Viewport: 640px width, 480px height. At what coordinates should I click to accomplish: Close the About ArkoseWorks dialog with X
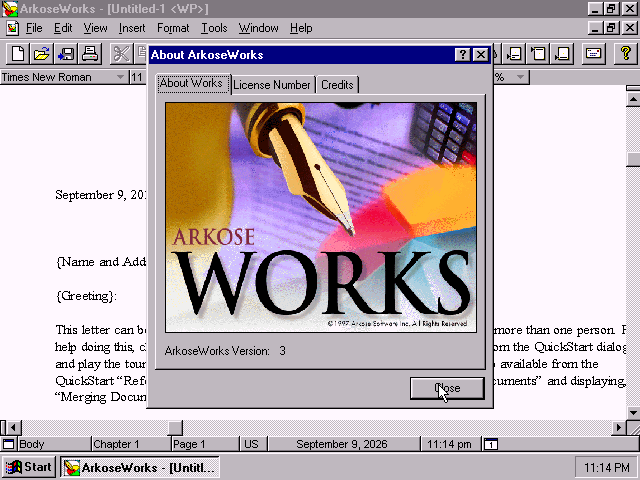(x=481, y=55)
